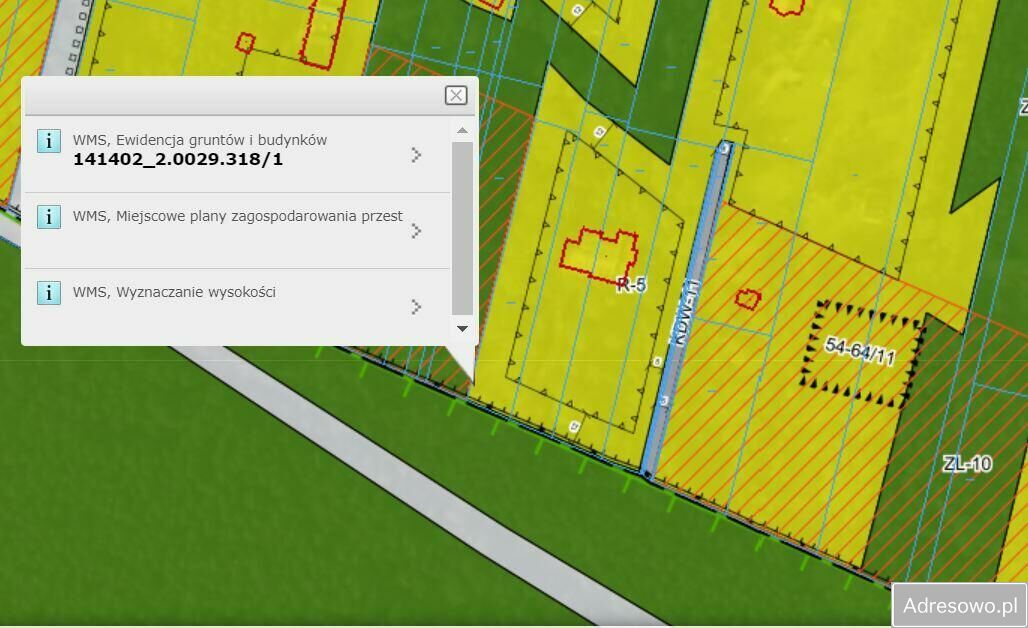Viewport: 1028px width, 628px height.
Task: Click the KDW-11 road label
Action: point(686,312)
